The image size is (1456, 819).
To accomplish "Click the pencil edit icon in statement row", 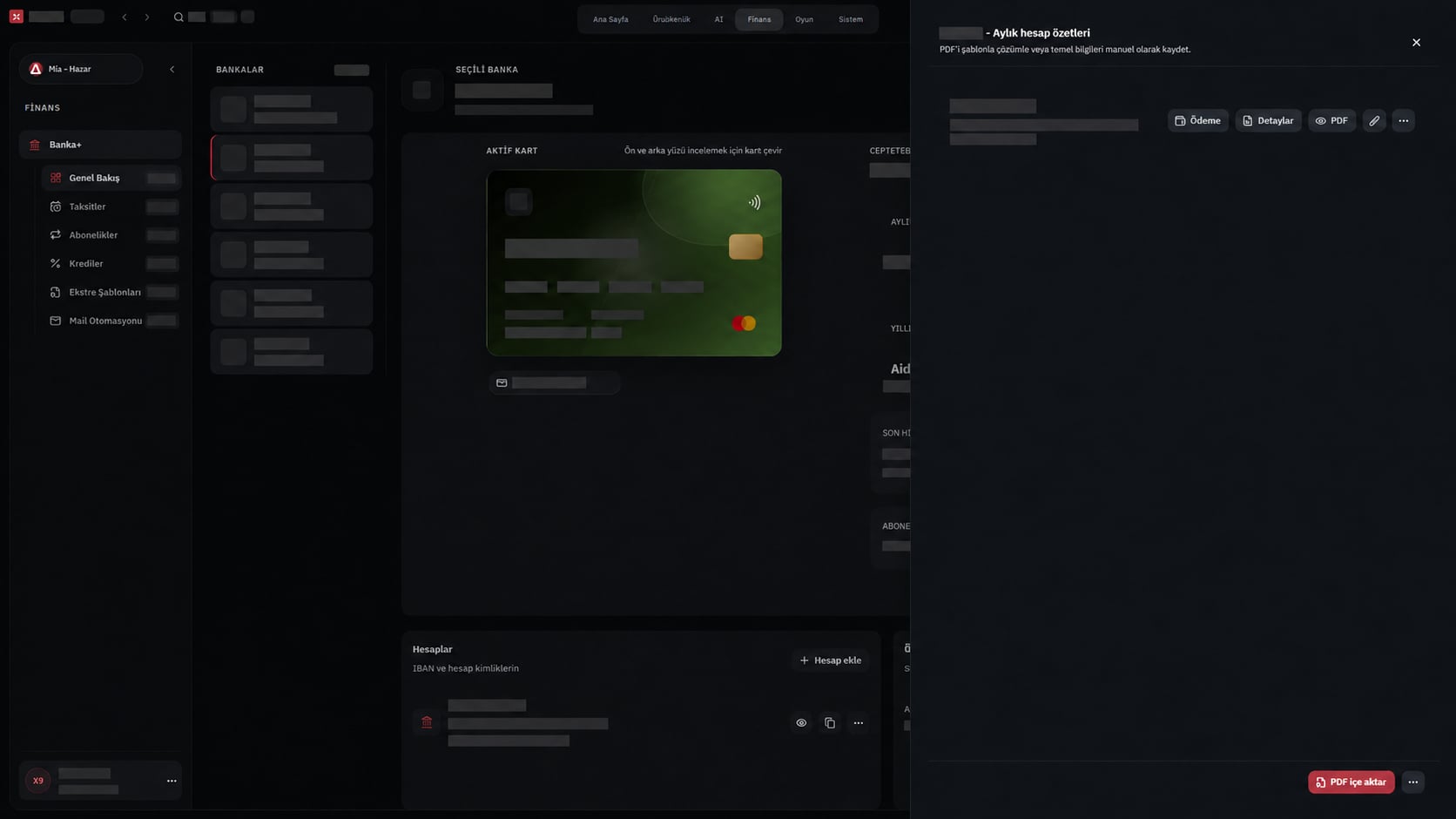I will tap(1374, 121).
